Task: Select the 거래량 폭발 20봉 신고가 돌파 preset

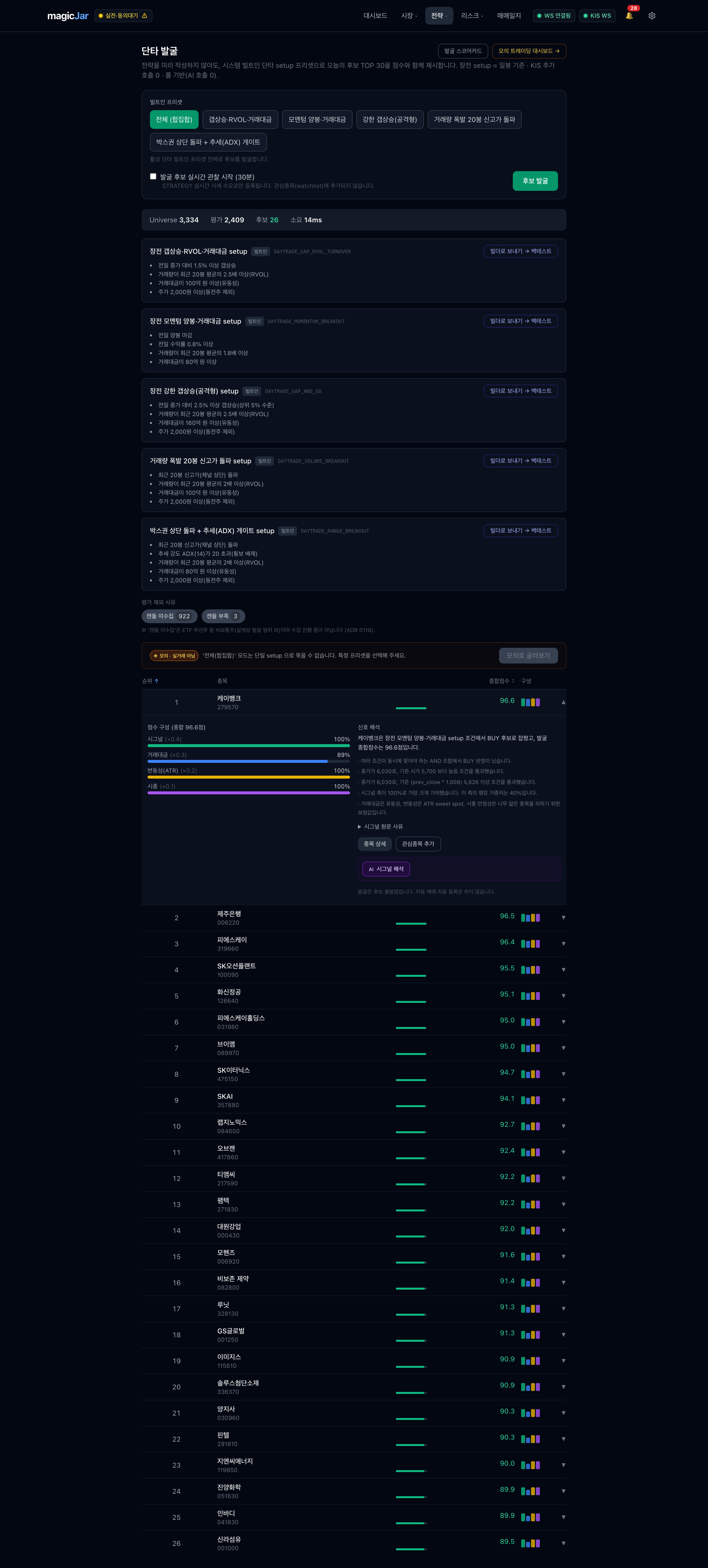Action: [474, 119]
